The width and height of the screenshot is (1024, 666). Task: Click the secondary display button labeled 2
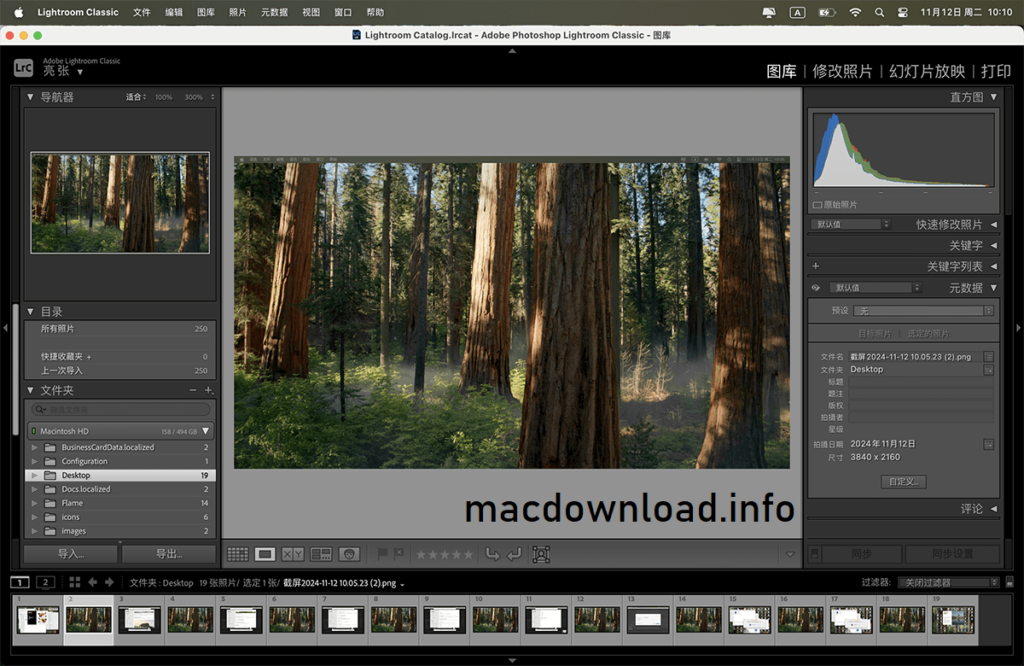(x=44, y=582)
